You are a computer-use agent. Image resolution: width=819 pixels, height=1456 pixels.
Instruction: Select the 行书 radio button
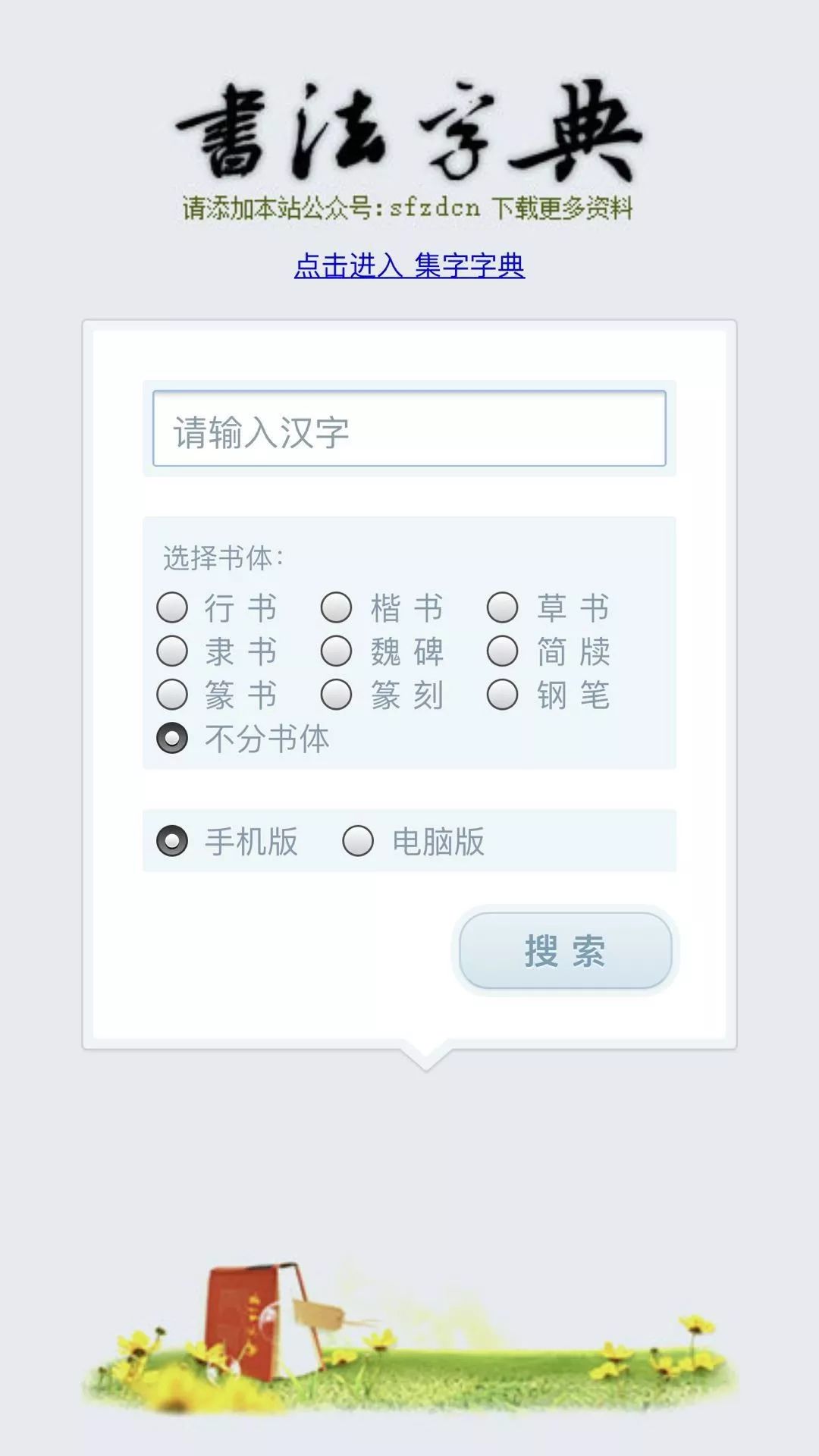coord(172,607)
